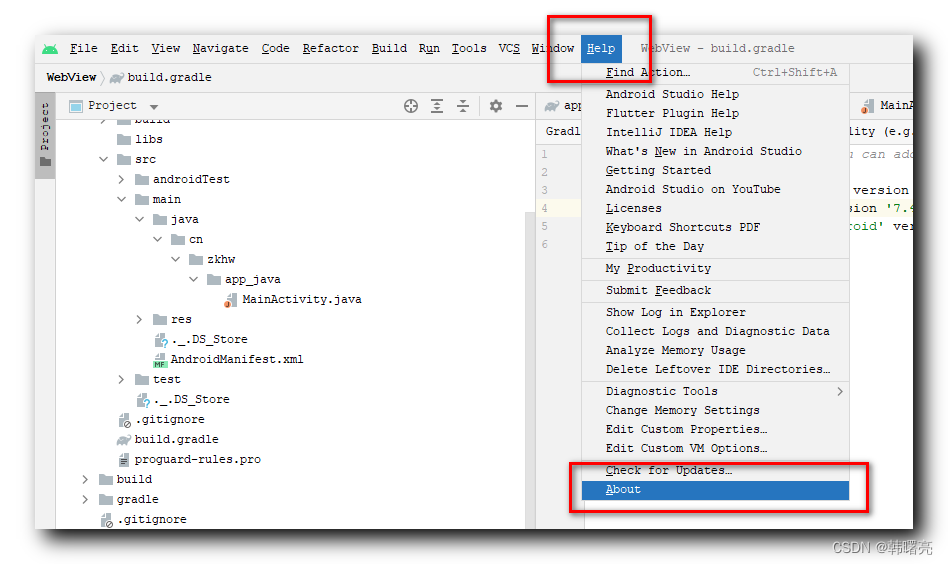Select Flutter Plugin Help
Image resolution: width=948 pixels, height=564 pixels.
pyautogui.click(x=715, y=114)
